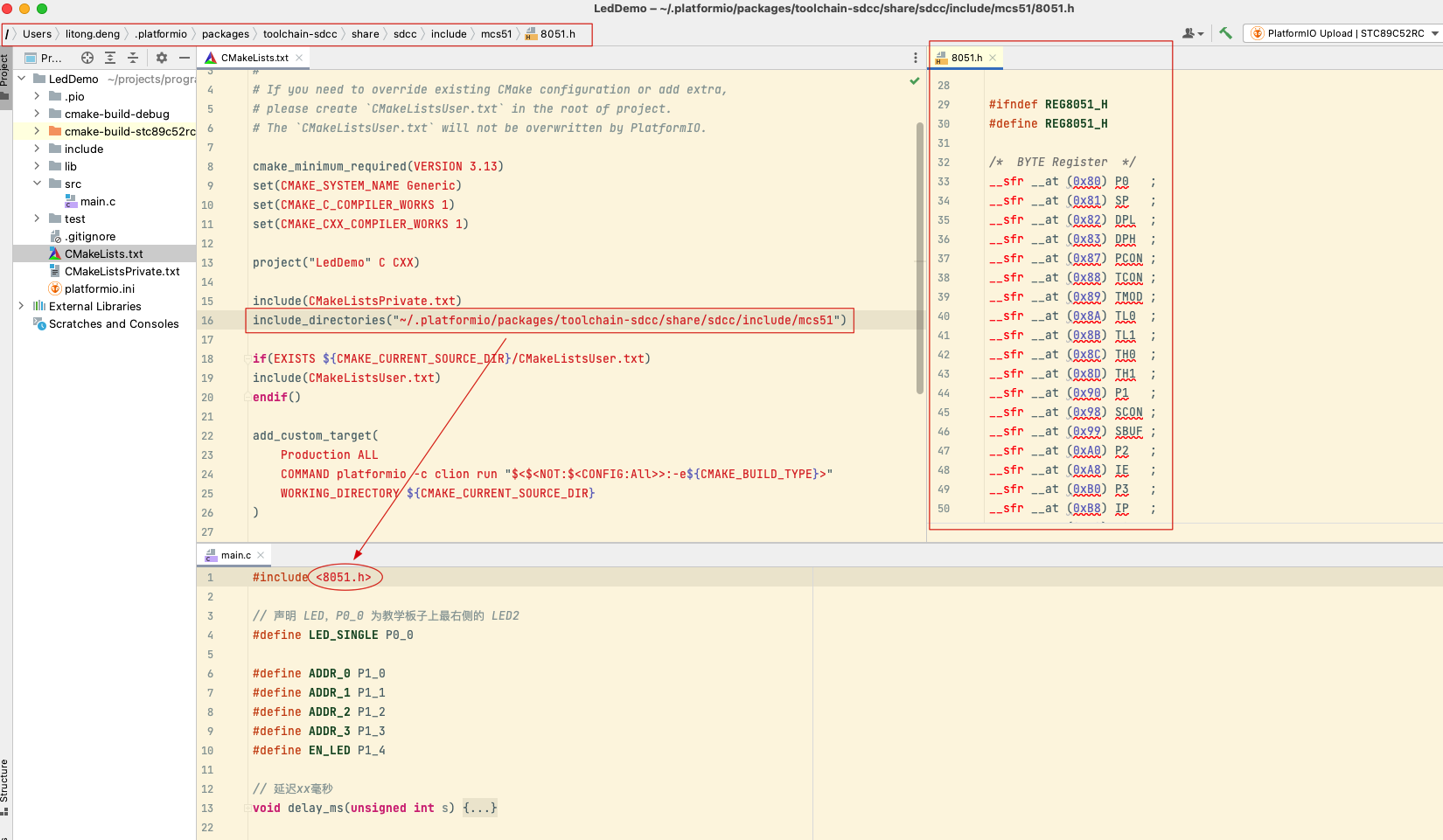1443x840 pixels.
Task: Open Project panel gear settings
Action: [x=162, y=58]
